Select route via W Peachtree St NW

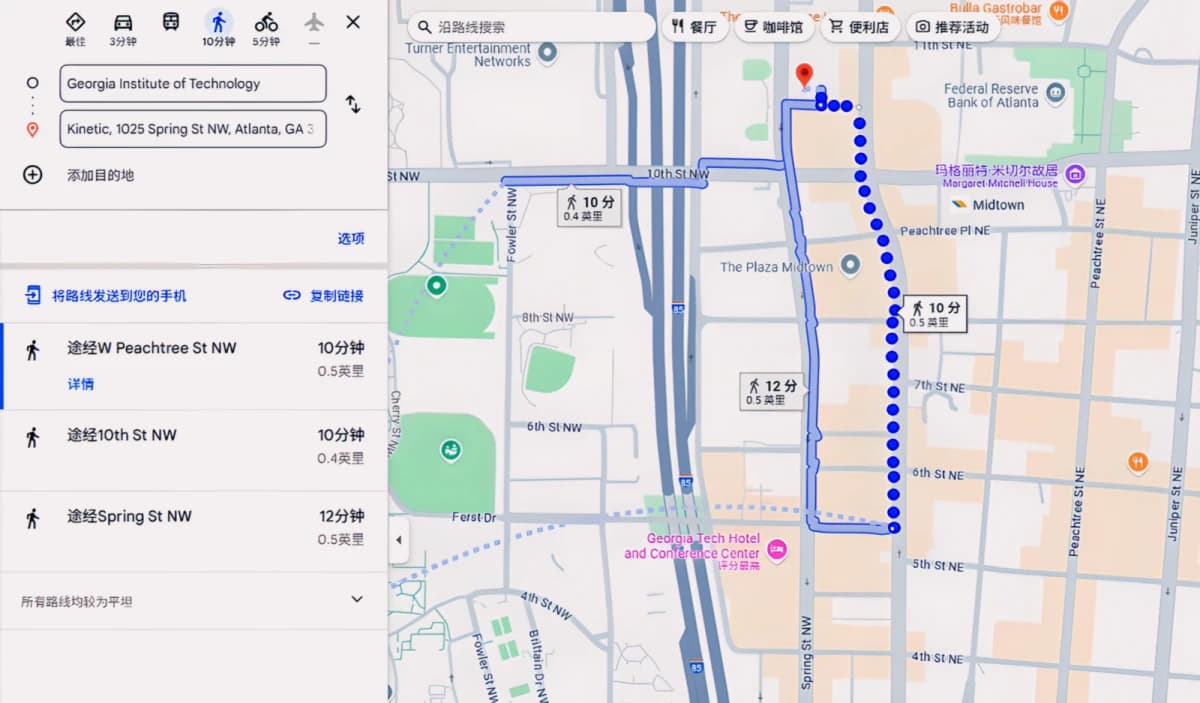tap(194, 366)
